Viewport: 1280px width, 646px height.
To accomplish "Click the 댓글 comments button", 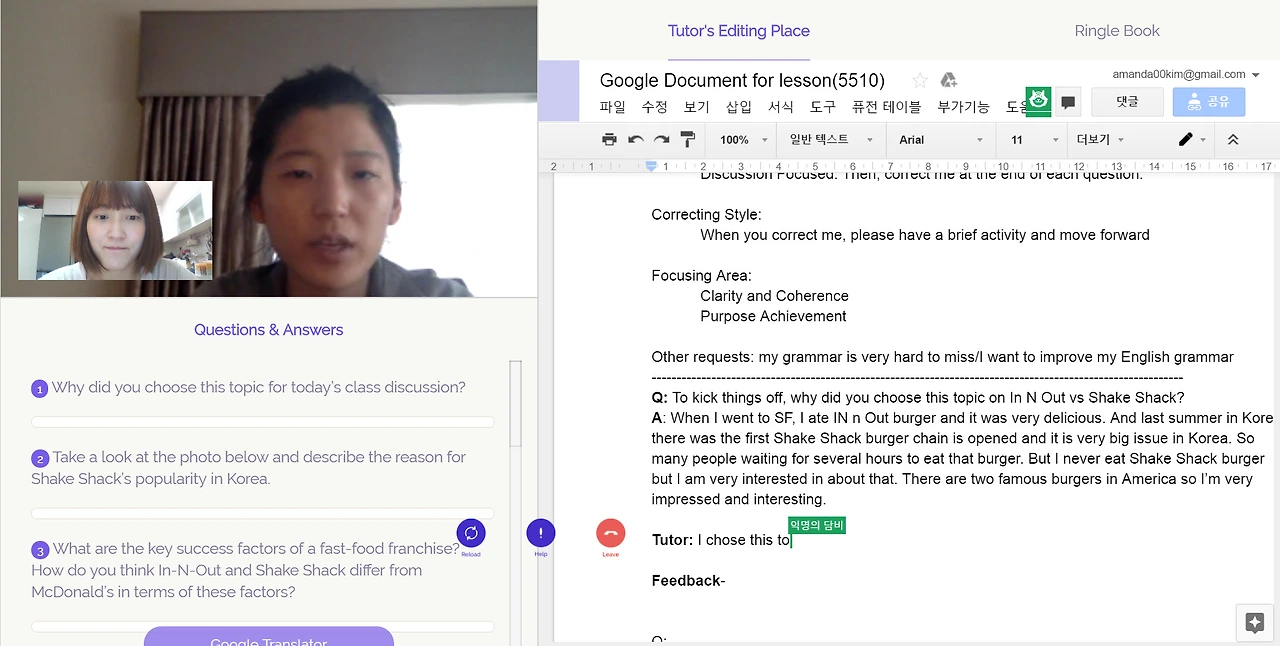I will pyautogui.click(x=1127, y=102).
